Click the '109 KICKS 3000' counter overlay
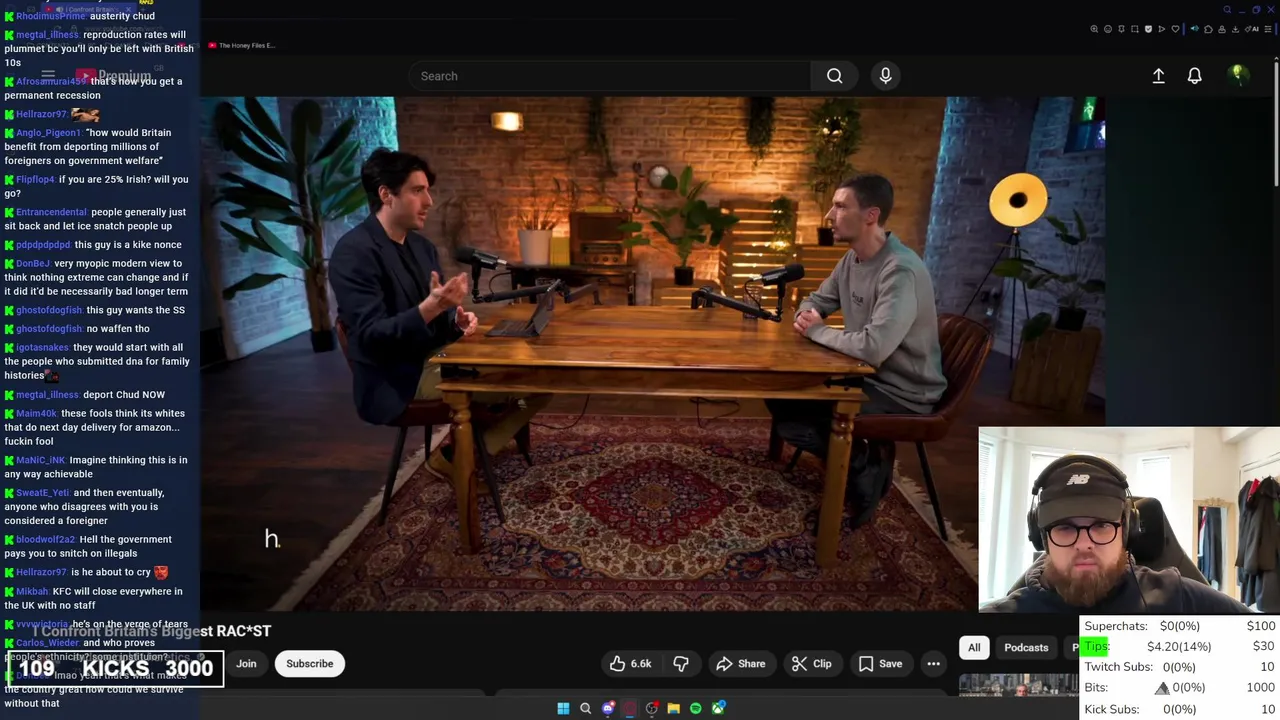 pyautogui.click(x=115, y=668)
